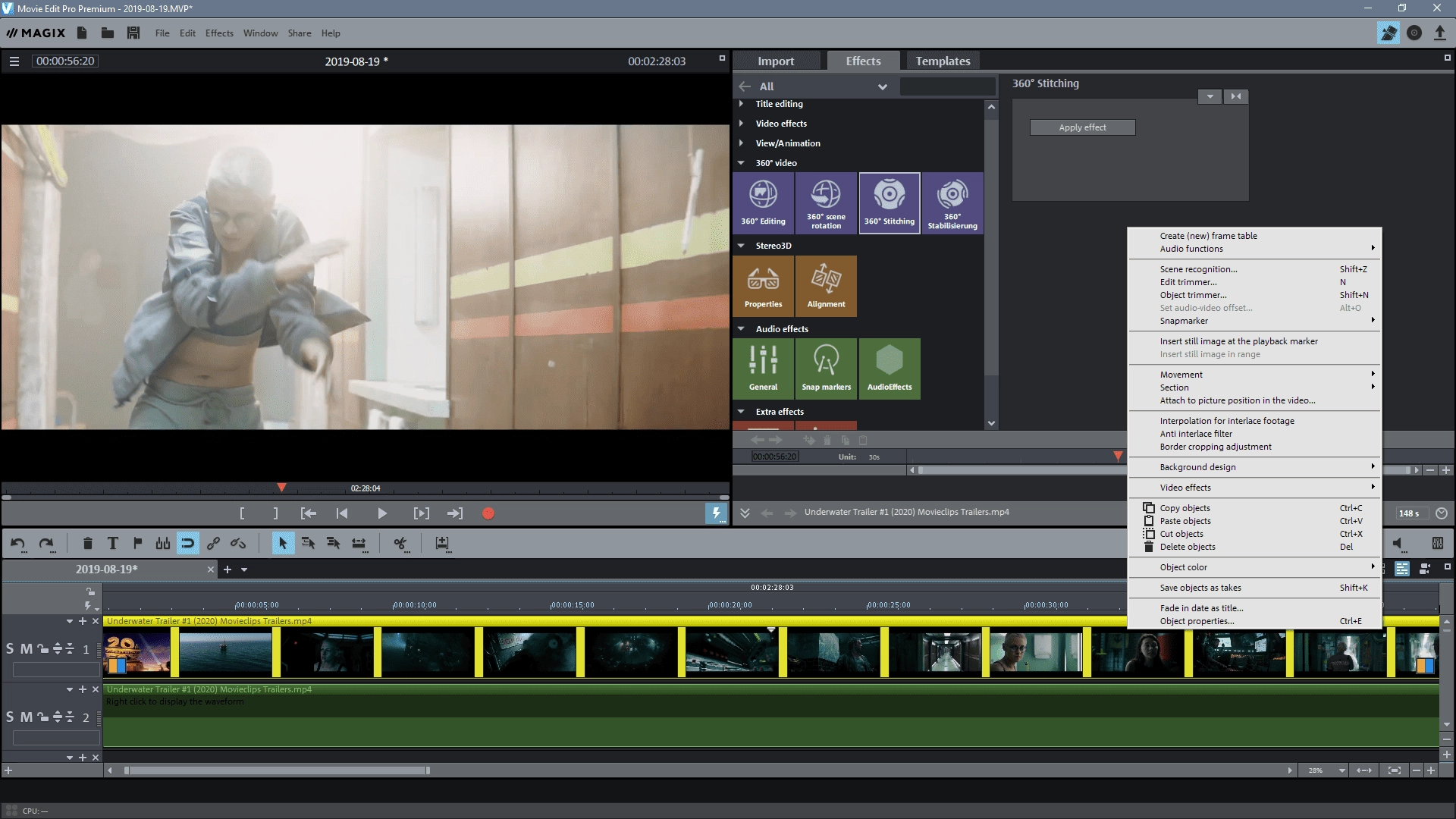Switch to the Import tab

pyautogui.click(x=776, y=61)
